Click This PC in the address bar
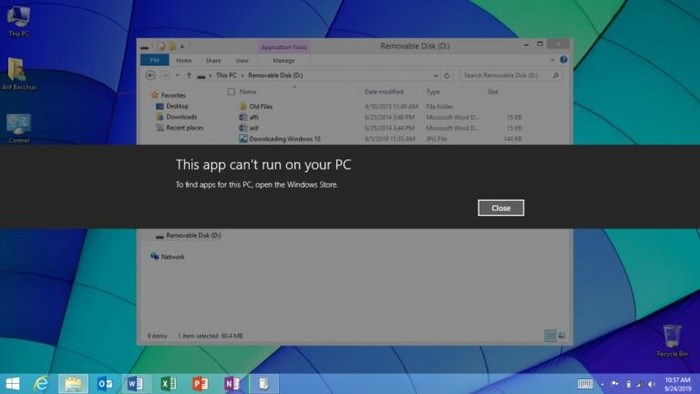Viewport: 700px width, 394px height. pos(226,75)
